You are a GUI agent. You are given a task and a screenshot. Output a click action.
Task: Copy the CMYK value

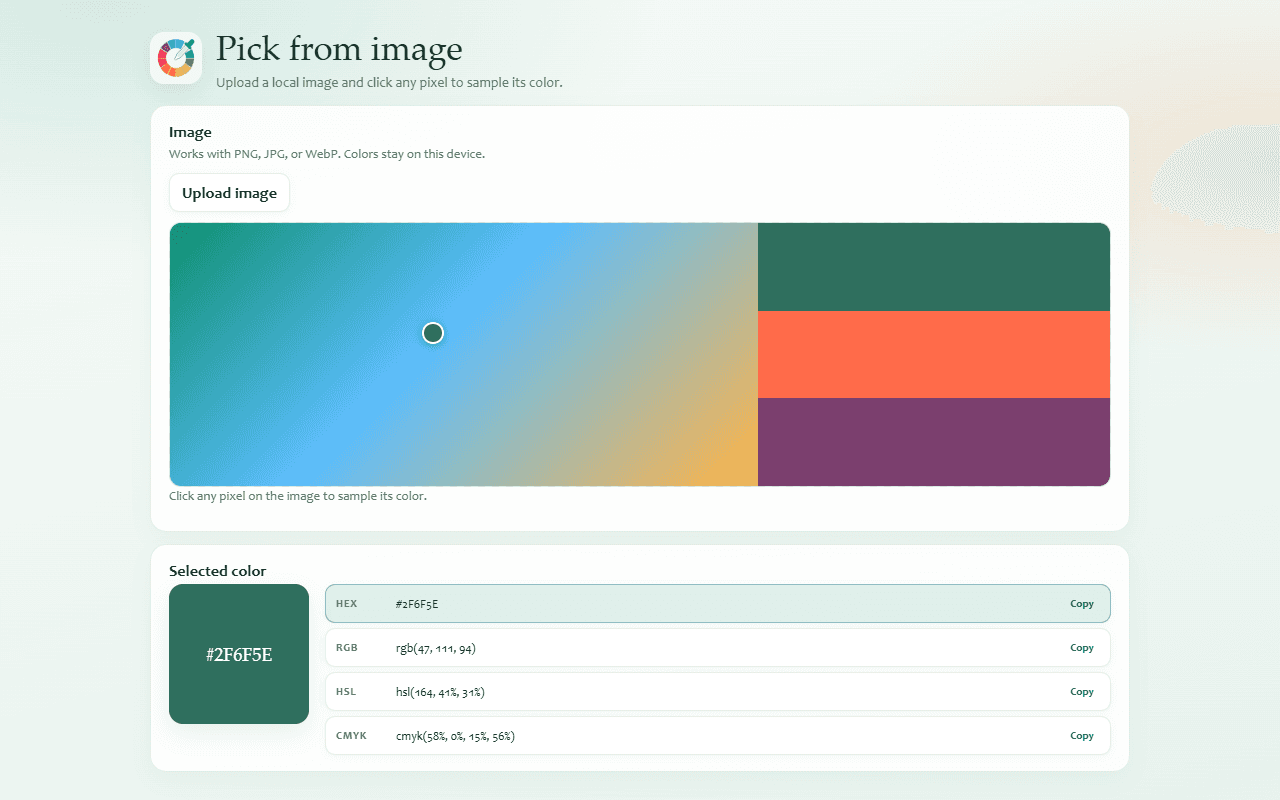(1082, 736)
